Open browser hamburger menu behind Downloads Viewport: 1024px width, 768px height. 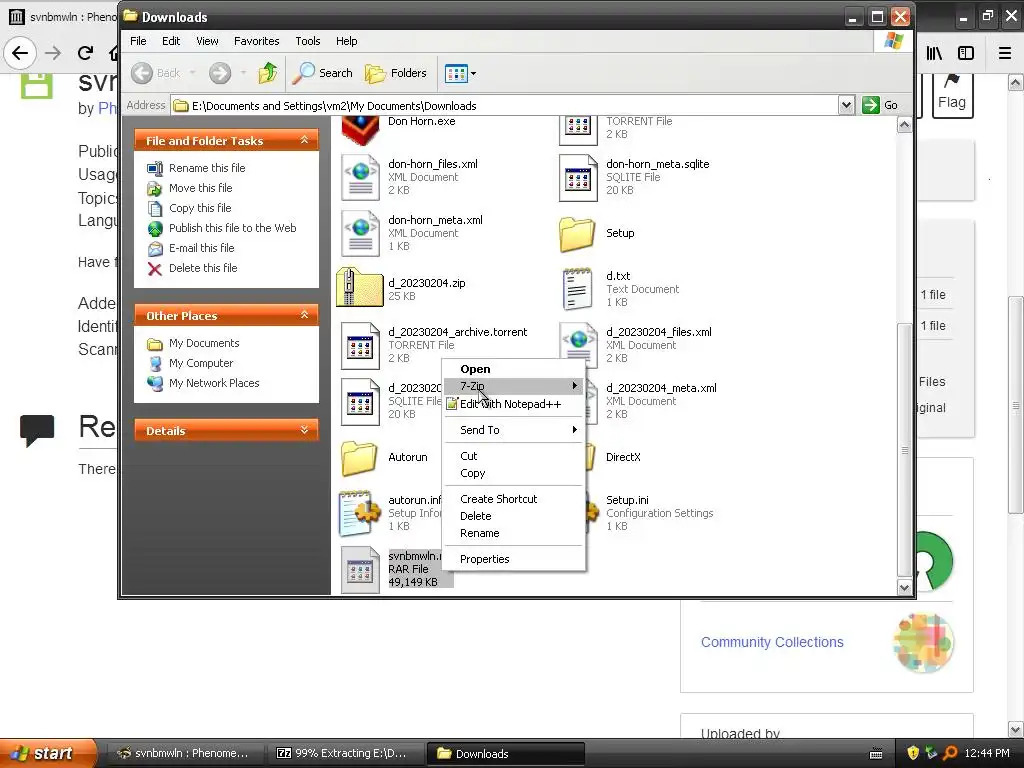tap(1004, 53)
